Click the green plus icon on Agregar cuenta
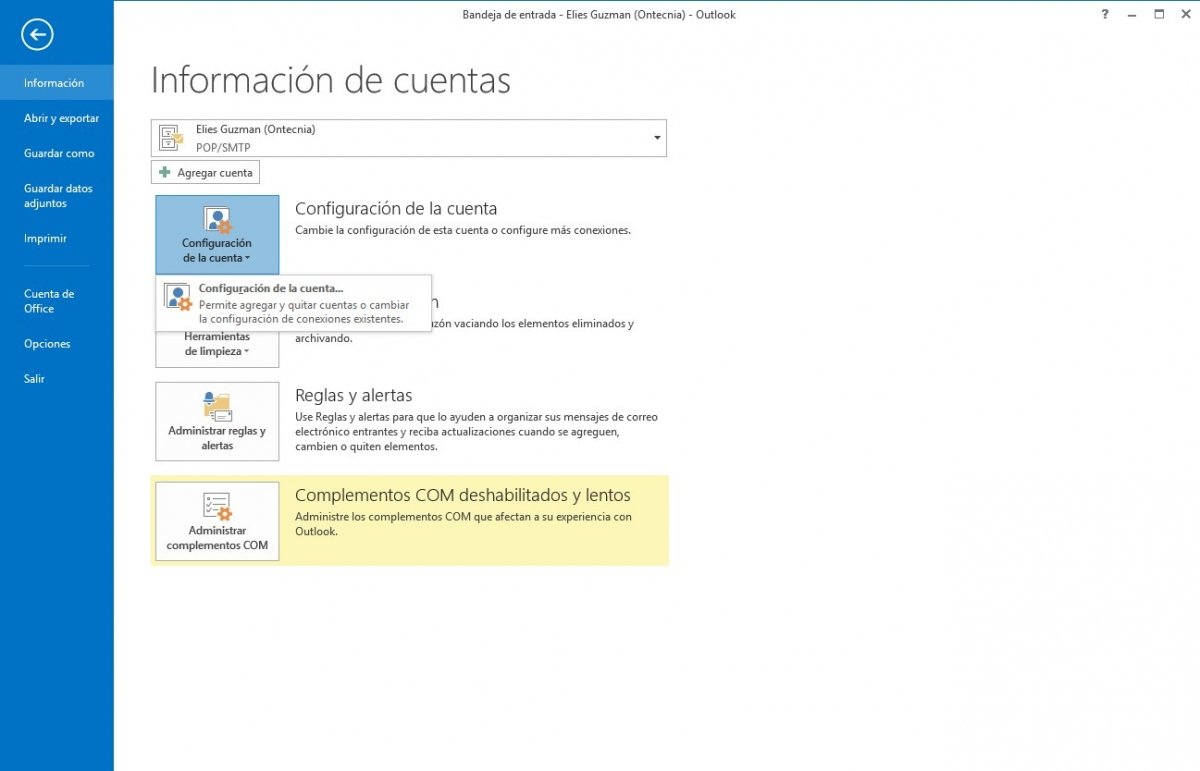1200x771 pixels. [x=165, y=173]
